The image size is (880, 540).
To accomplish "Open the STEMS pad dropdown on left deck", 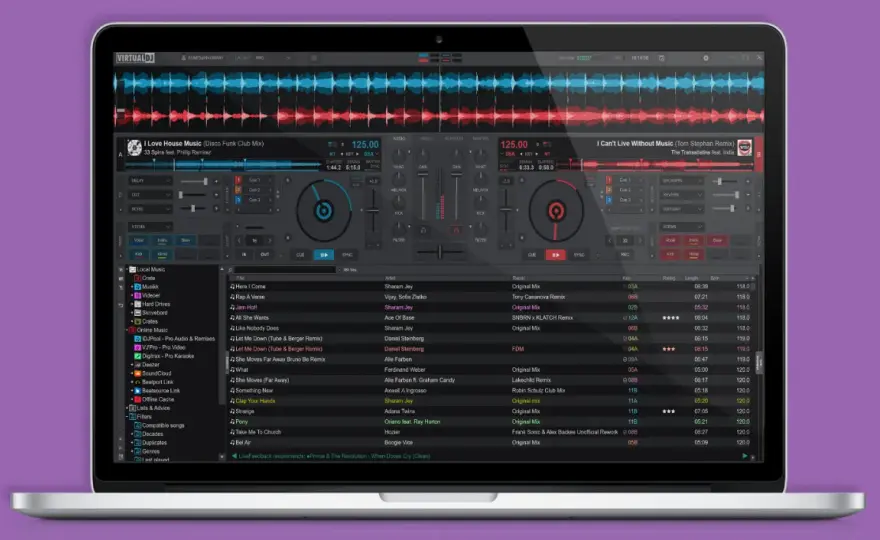I will (x=150, y=227).
